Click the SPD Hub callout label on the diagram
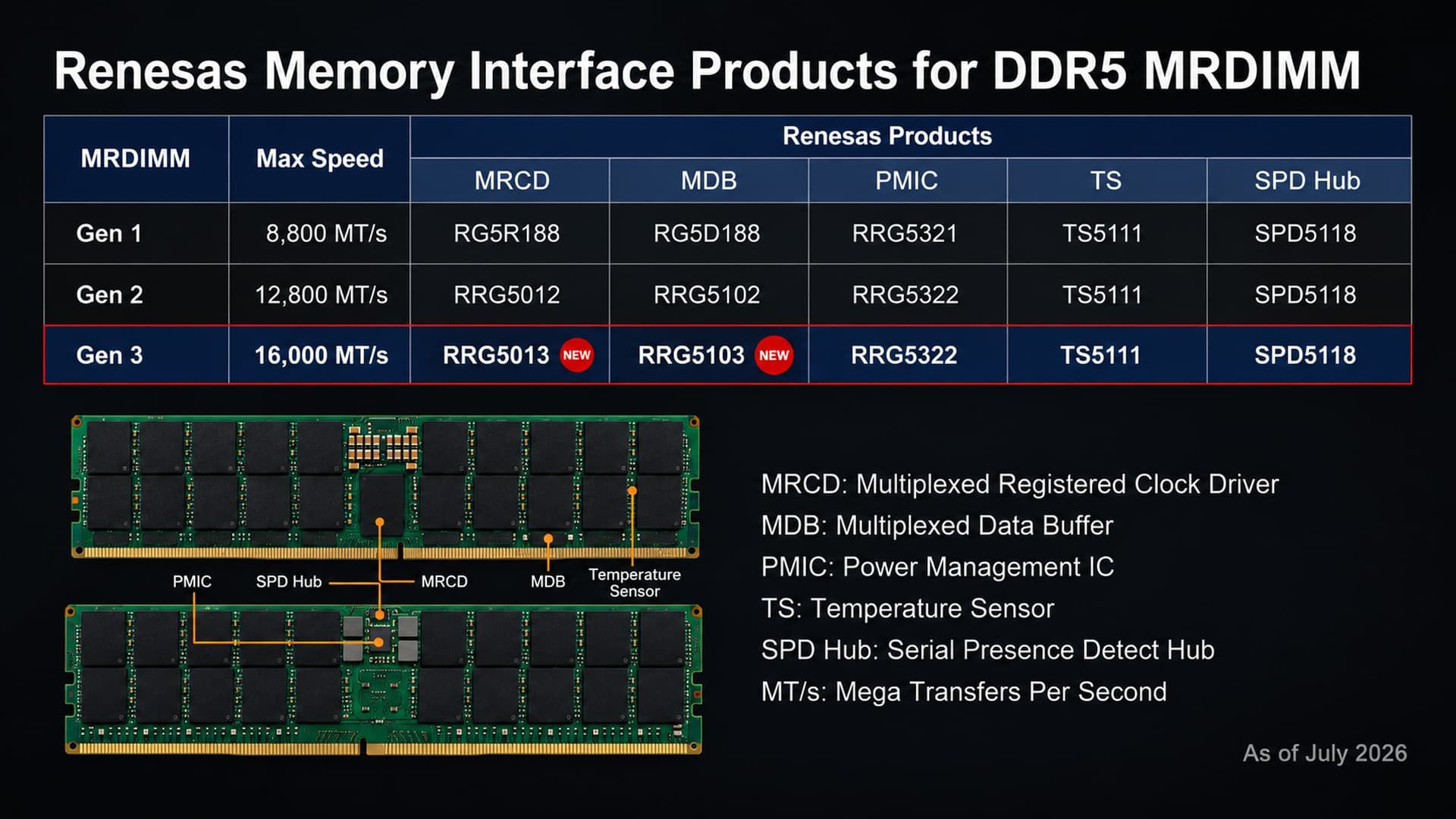The height and width of the screenshot is (819, 1456). pyautogui.click(x=289, y=582)
